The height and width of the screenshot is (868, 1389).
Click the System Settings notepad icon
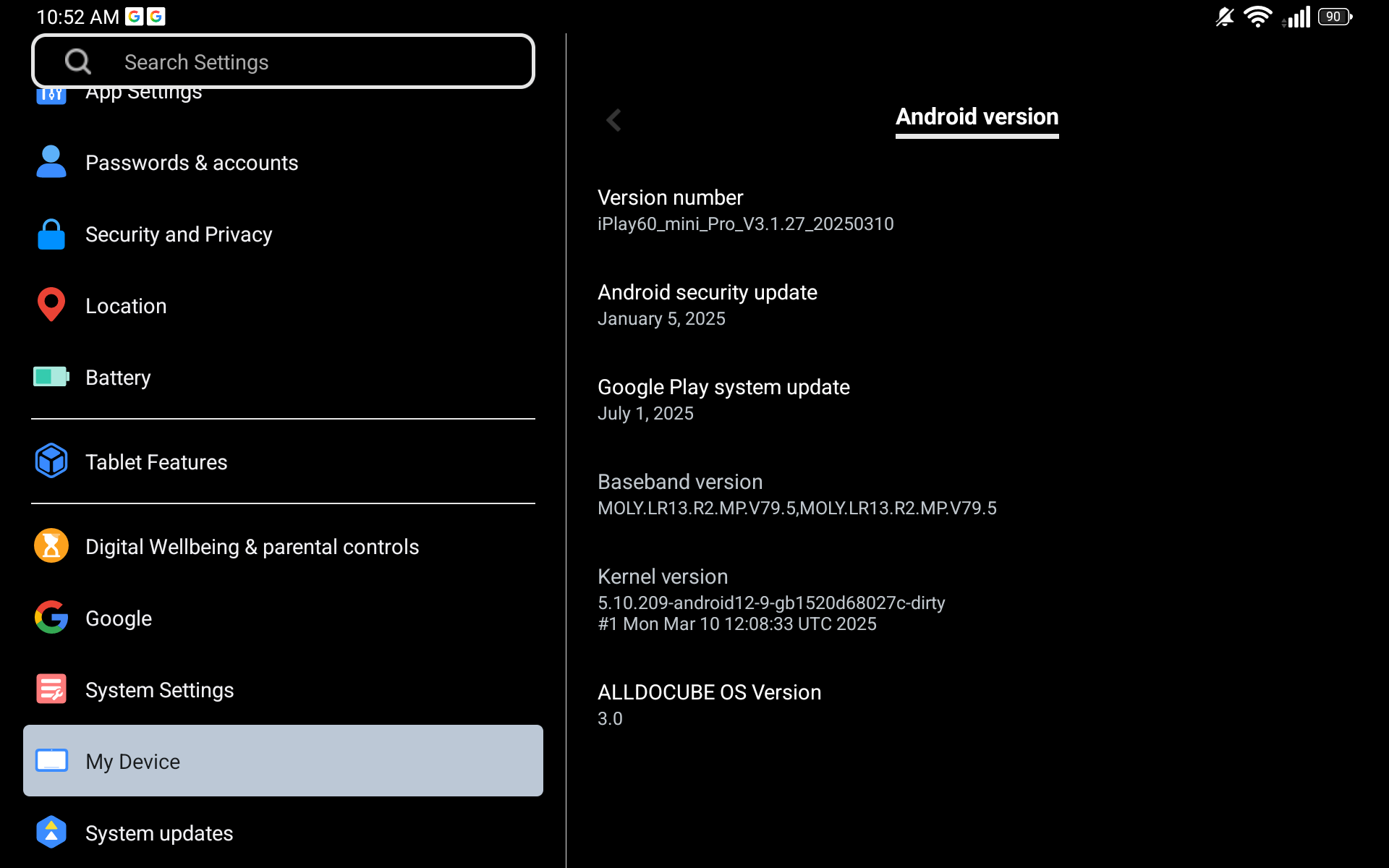[x=51, y=689]
